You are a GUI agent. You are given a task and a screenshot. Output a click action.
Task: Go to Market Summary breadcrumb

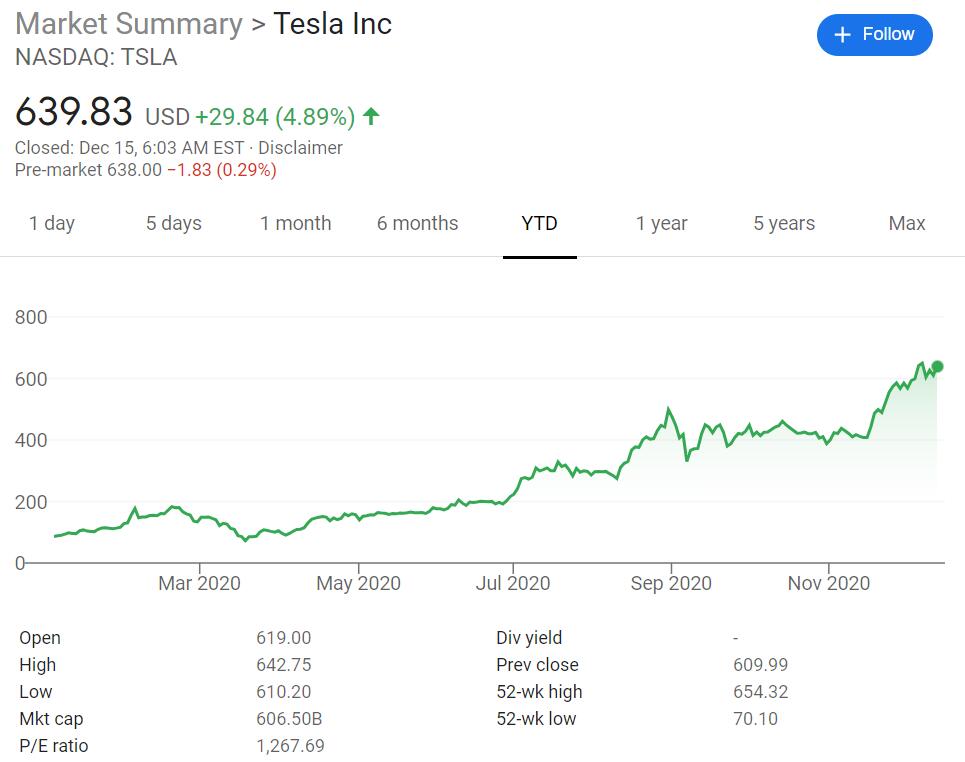(129, 24)
